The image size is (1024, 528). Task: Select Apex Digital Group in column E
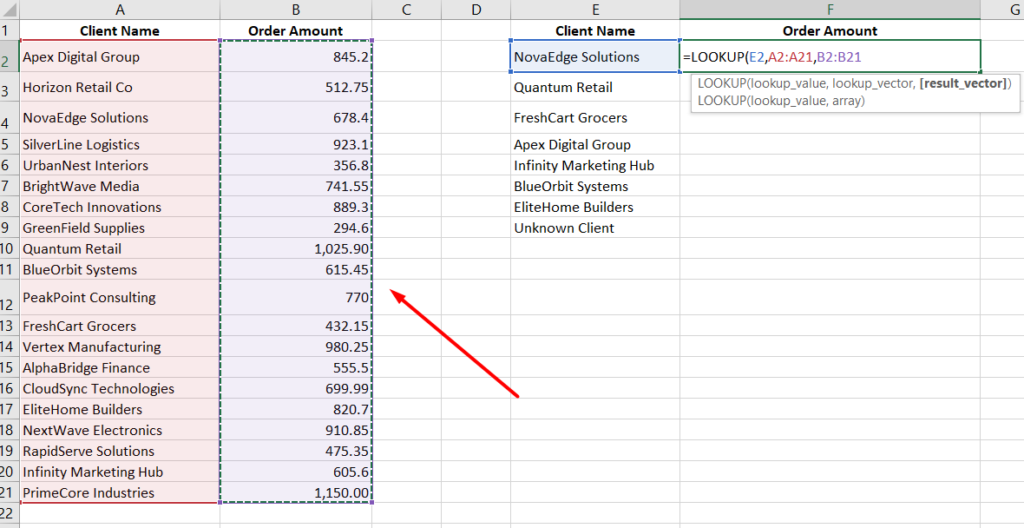pyautogui.click(x=595, y=144)
